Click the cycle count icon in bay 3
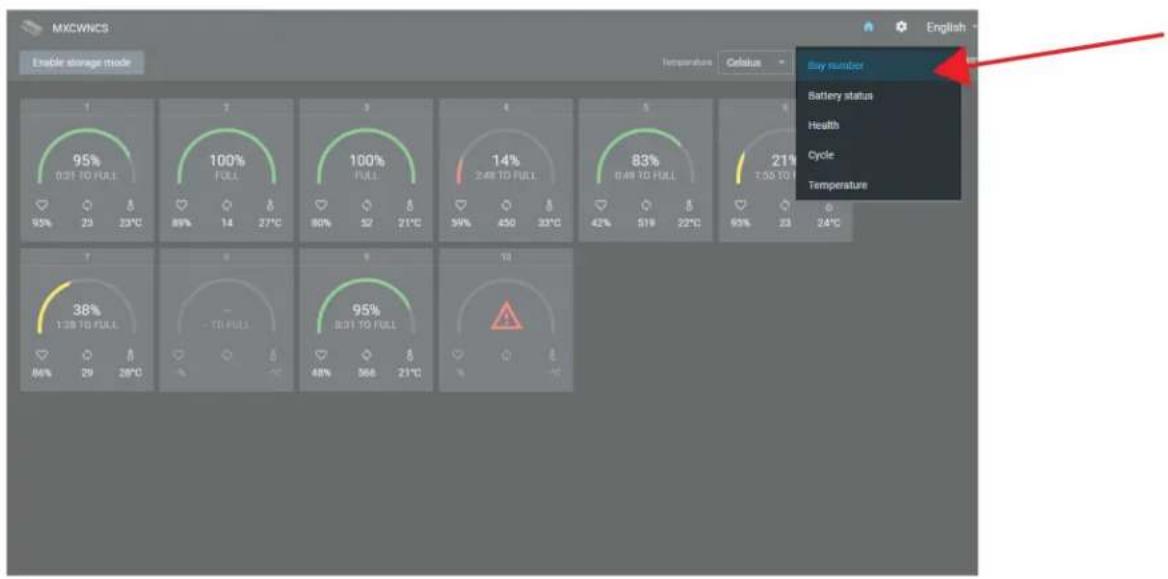 pos(366,204)
